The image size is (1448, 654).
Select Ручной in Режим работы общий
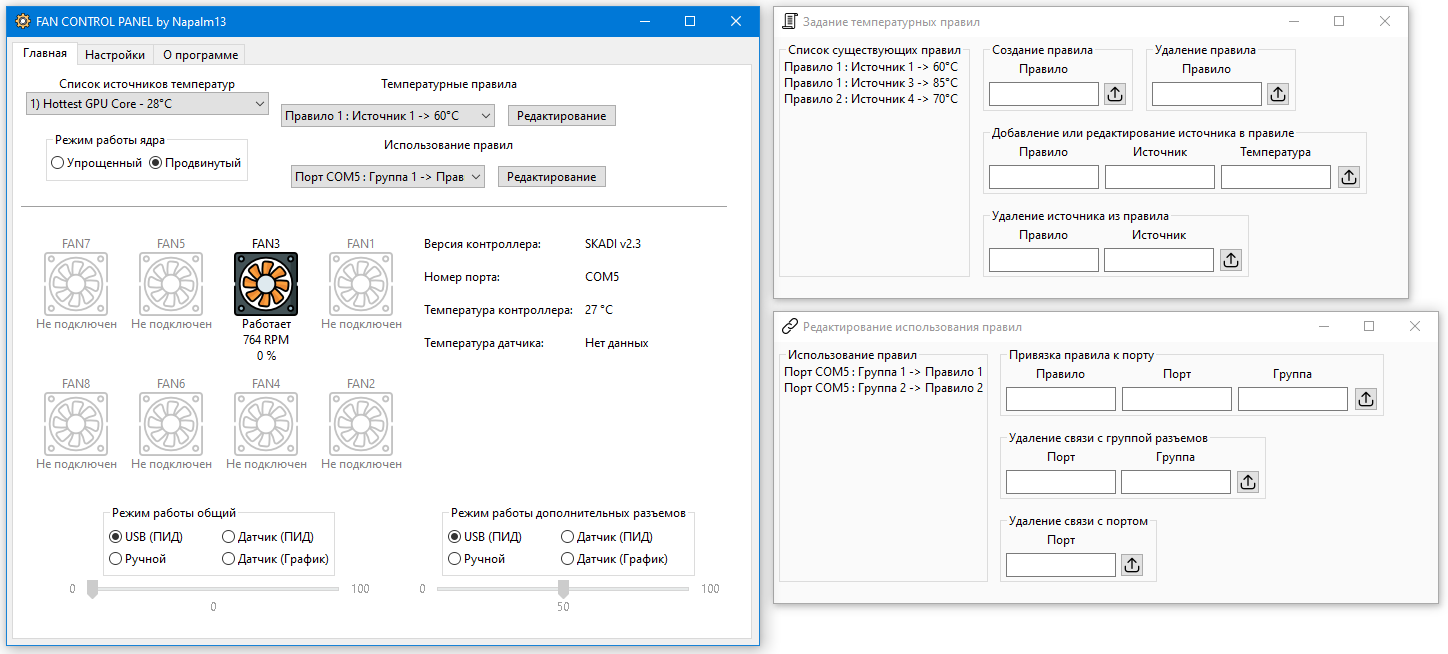[x=138, y=559]
